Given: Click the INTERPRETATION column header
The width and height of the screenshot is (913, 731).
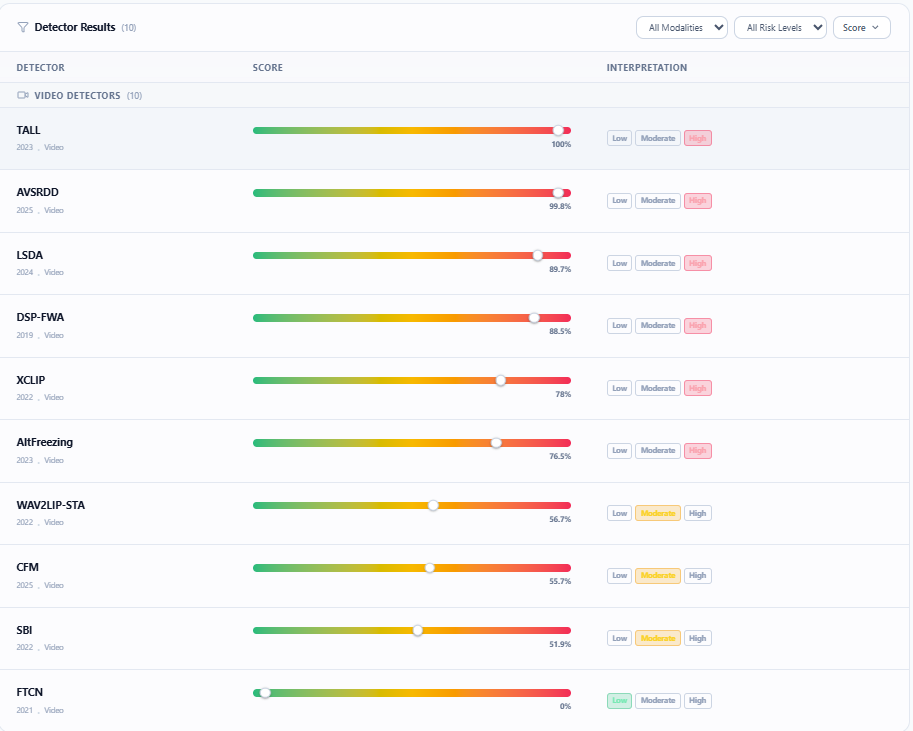Looking at the screenshot, I should pyautogui.click(x=647, y=68).
